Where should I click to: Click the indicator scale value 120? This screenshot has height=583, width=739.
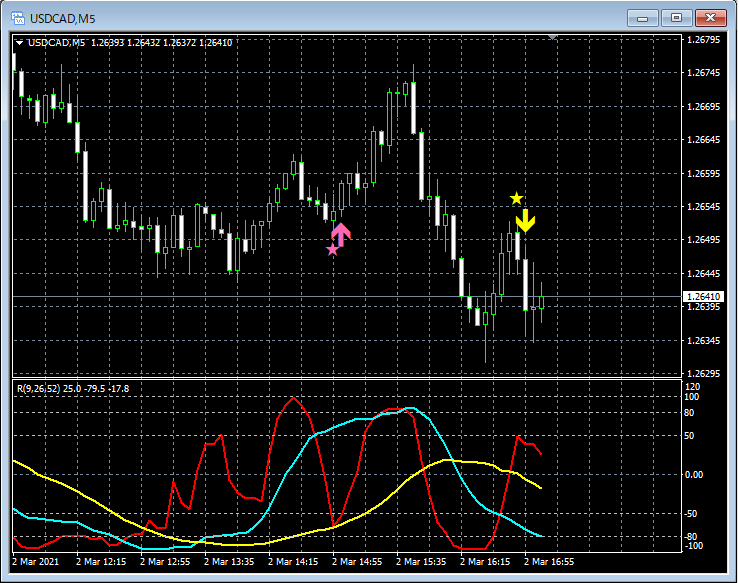[692, 387]
